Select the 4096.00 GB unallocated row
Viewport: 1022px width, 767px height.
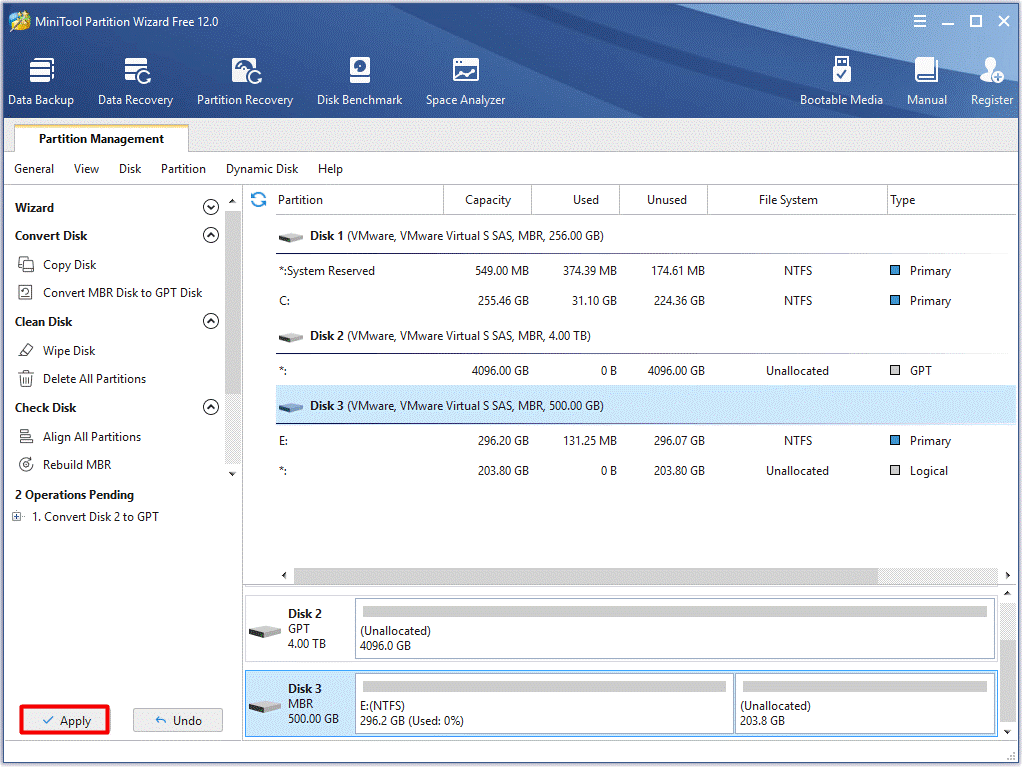646,370
